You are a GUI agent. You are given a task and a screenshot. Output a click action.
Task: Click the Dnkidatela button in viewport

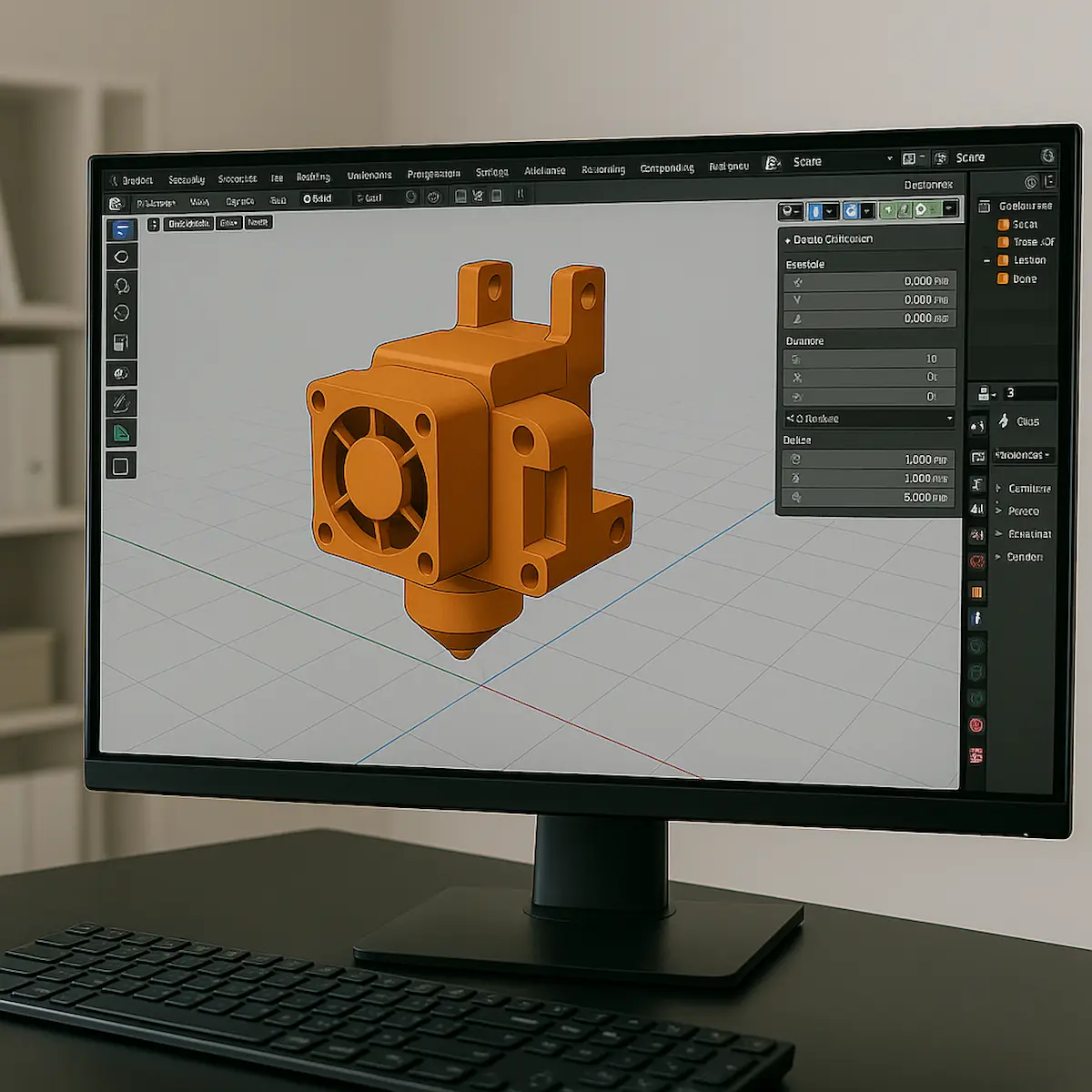coord(188,223)
